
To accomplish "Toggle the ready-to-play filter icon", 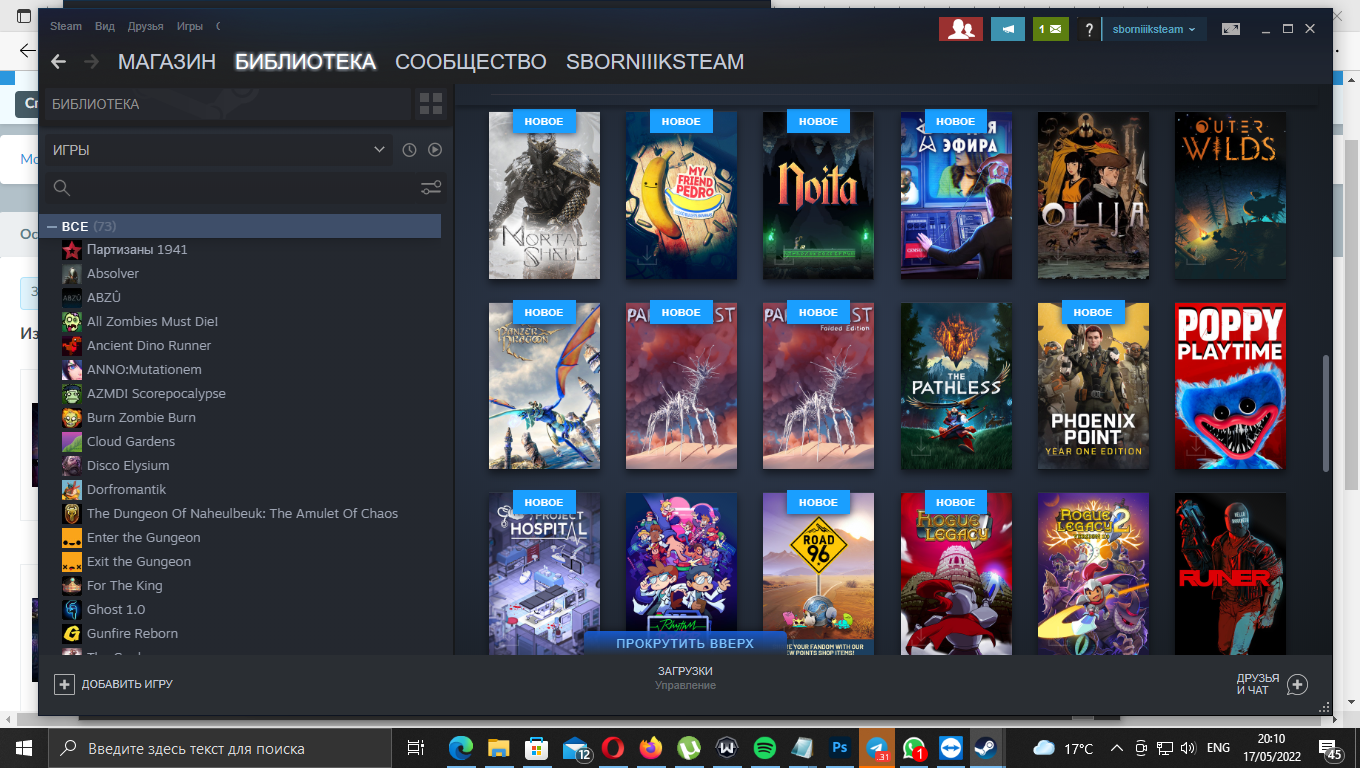I will pyautogui.click(x=435, y=150).
